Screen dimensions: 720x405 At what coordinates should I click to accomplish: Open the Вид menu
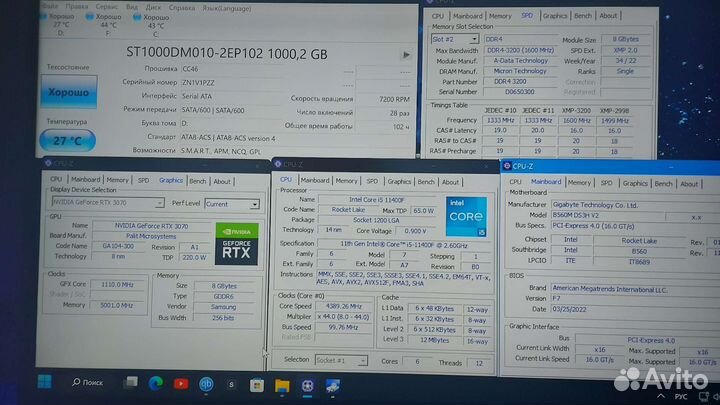point(132,7)
